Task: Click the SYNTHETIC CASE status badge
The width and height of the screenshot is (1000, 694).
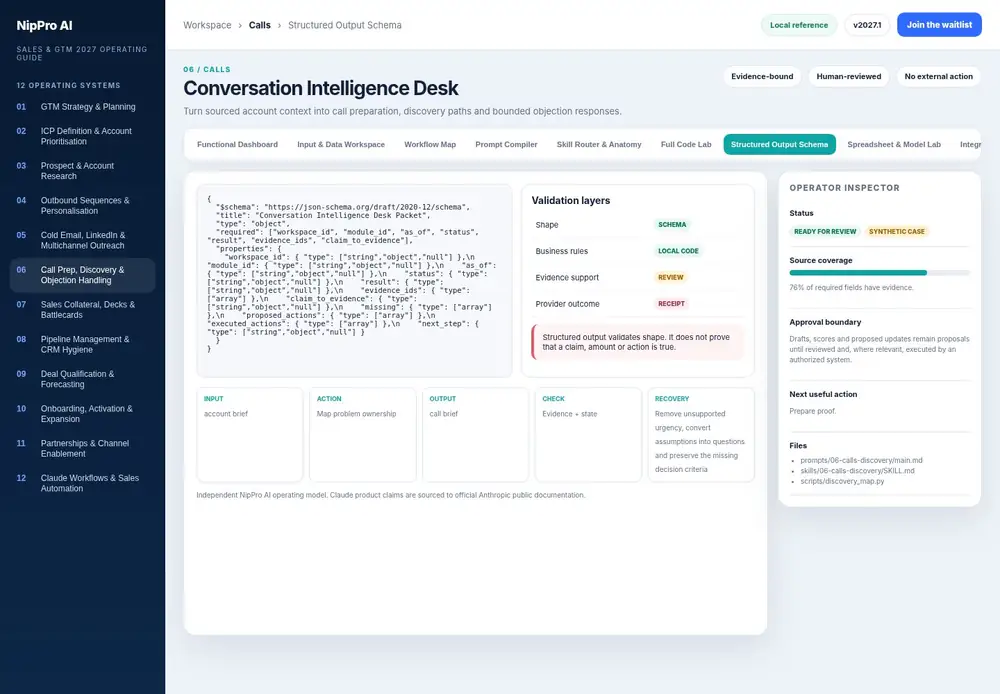Action: pyautogui.click(x=896, y=232)
